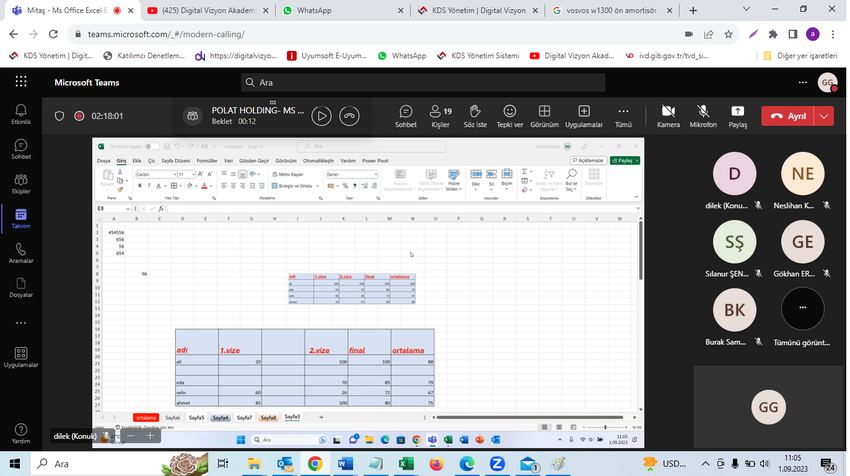This screenshot has width=850, height=476.
Task: Click the recording indicator icon
Action: (x=79, y=116)
